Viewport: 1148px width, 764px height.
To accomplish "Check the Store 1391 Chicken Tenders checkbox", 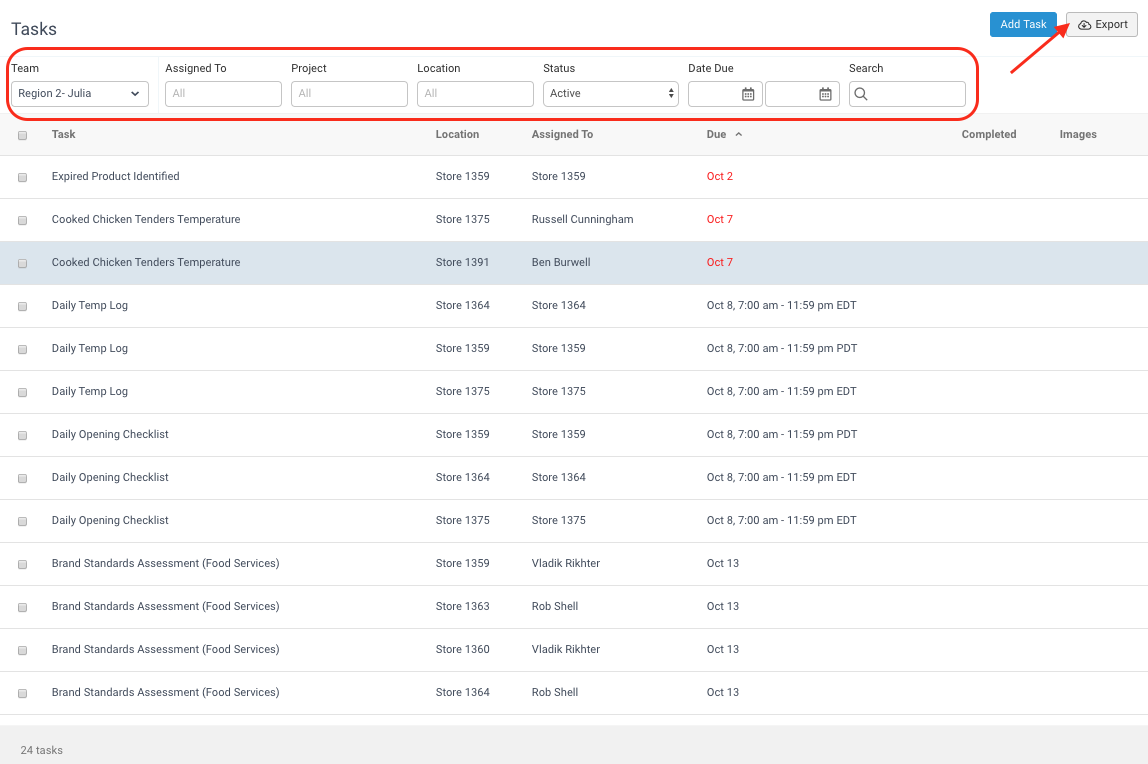I will [23, 263].
